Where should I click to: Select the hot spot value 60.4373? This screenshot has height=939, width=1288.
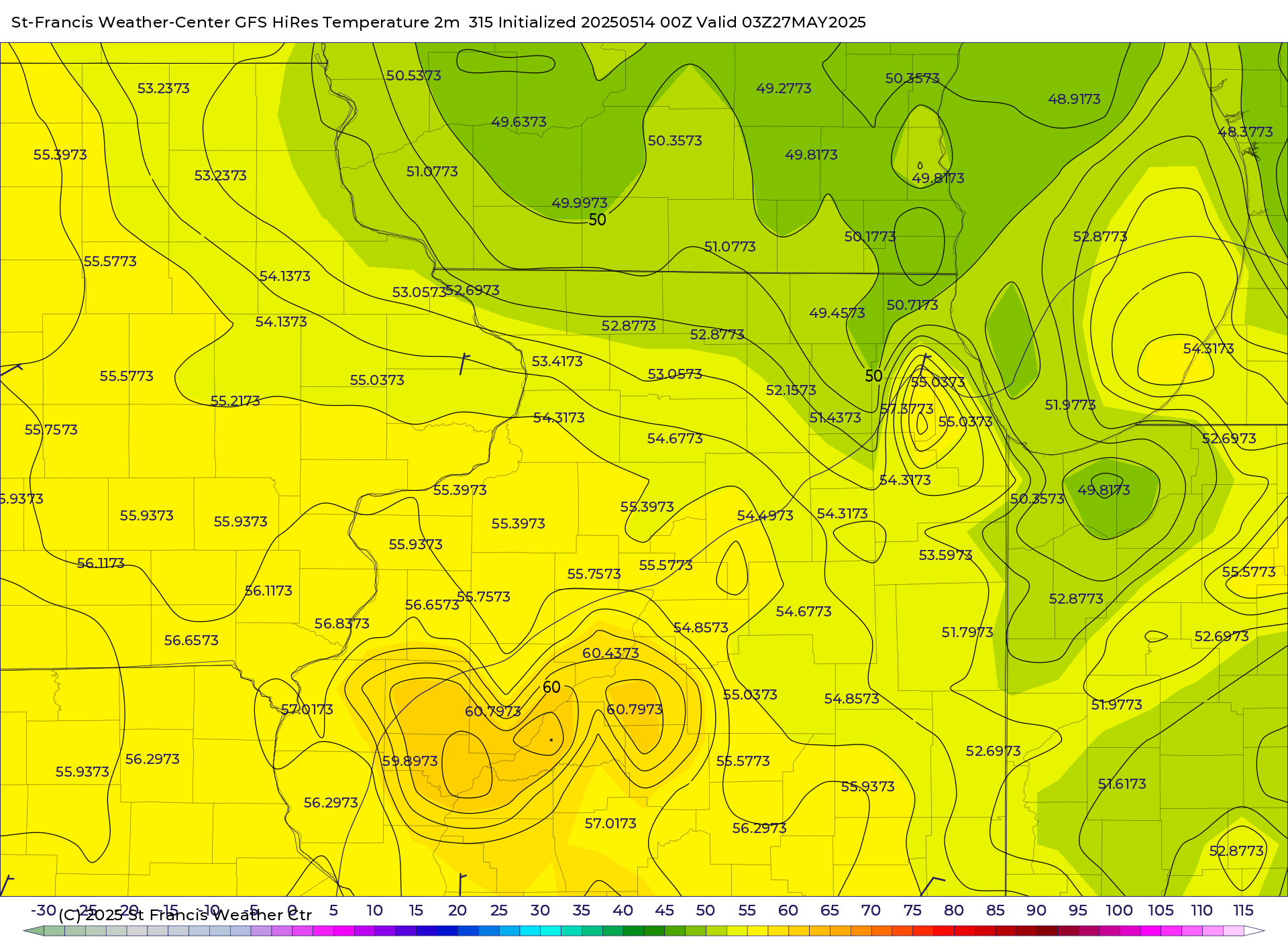[x=610, y=653]
